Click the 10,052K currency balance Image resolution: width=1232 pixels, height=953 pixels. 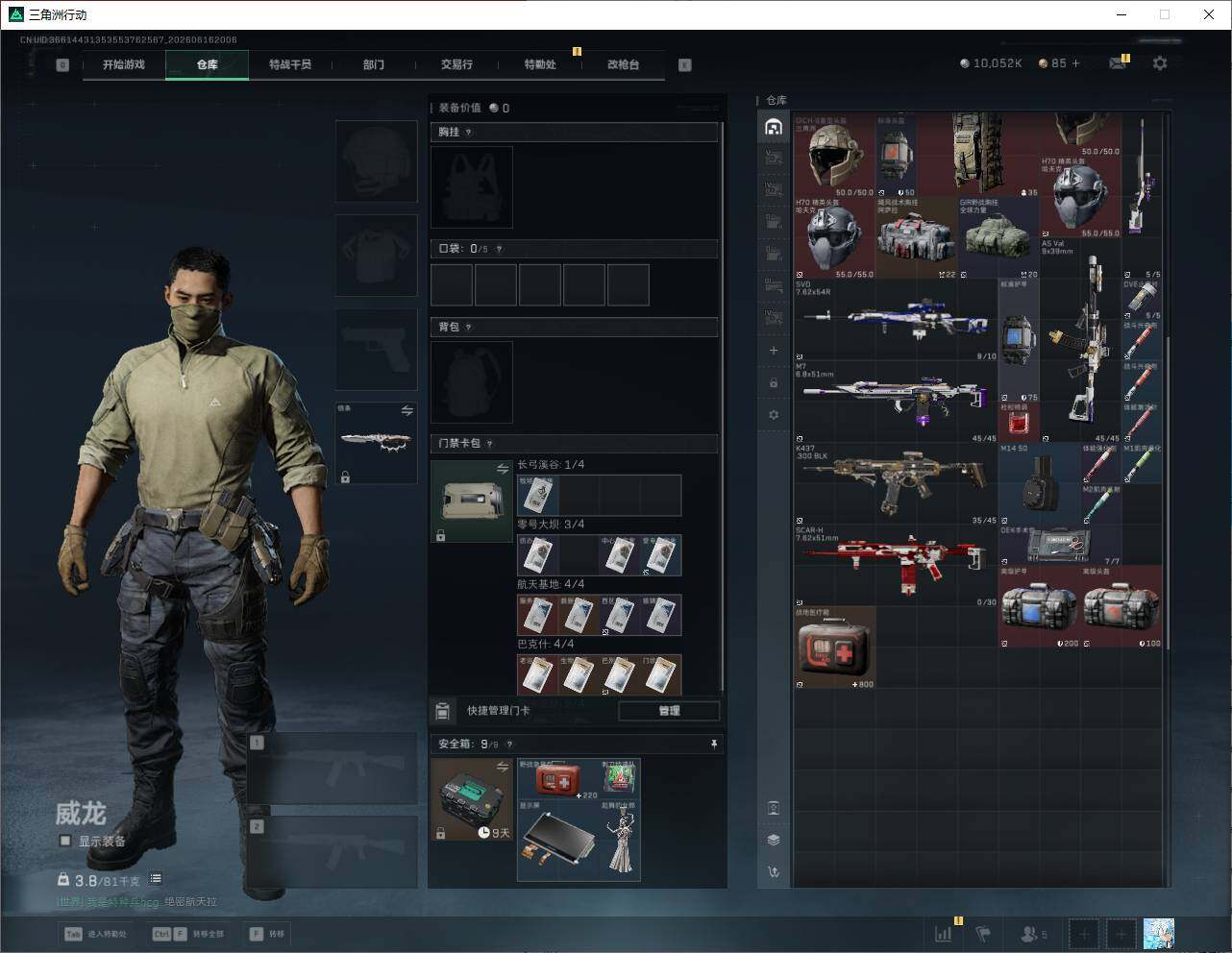point(991,63)
